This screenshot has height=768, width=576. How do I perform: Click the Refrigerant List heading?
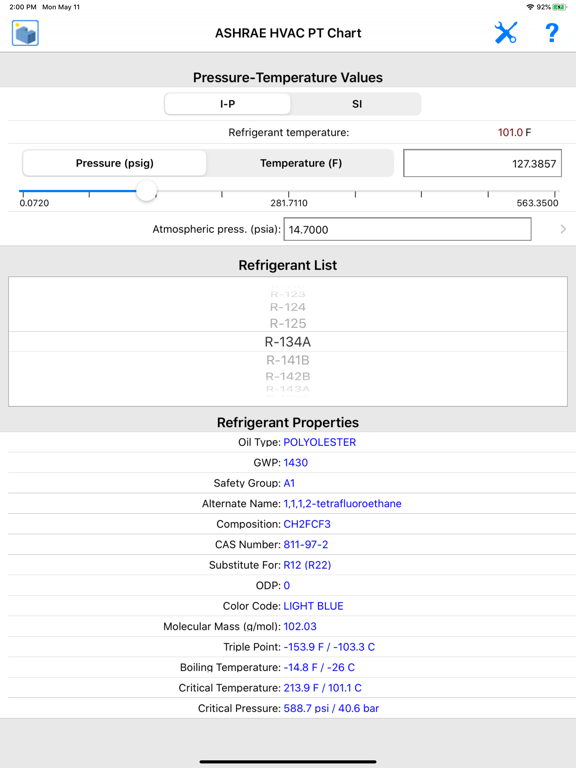pos(288,265)
